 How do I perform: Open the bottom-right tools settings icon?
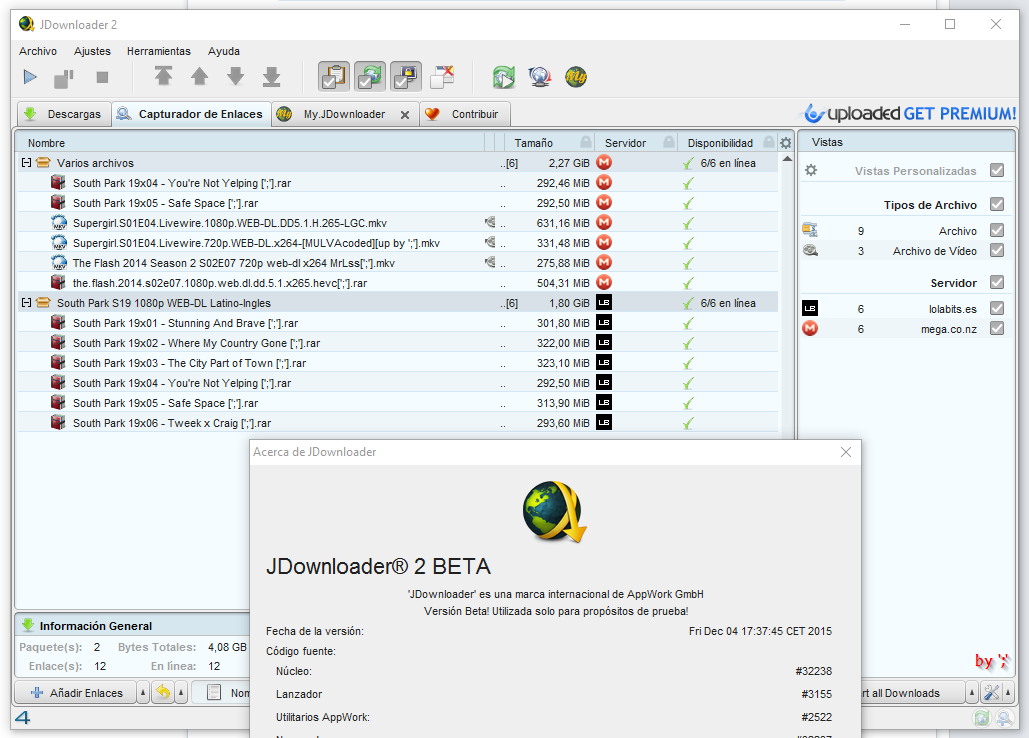[x=992, y=693]
